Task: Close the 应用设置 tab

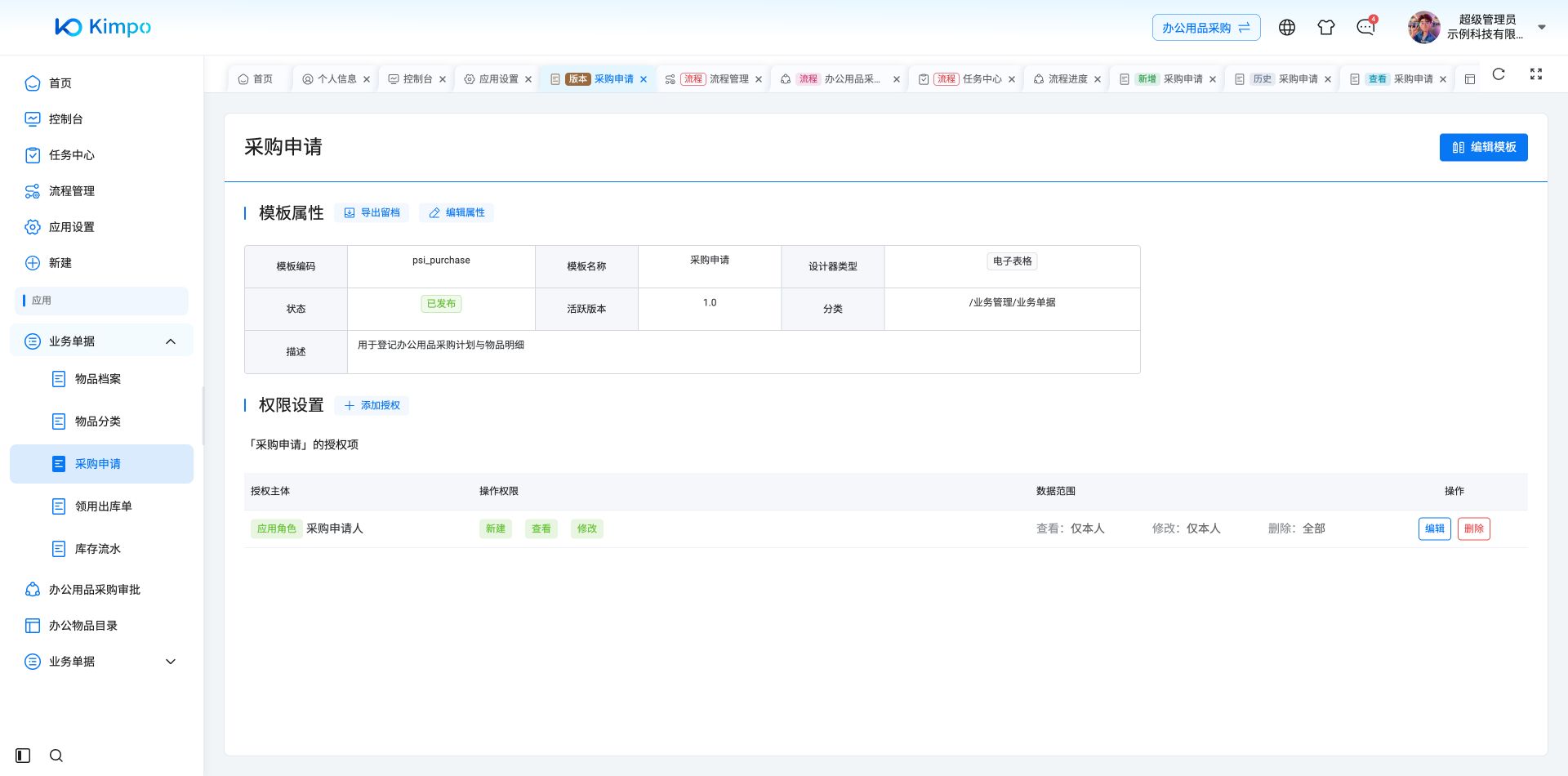Action: tap(528, 79)
